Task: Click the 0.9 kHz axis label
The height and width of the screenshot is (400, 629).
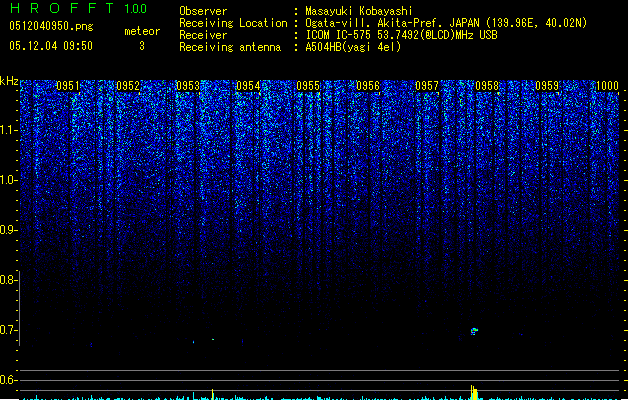Action: pos(8,230)
